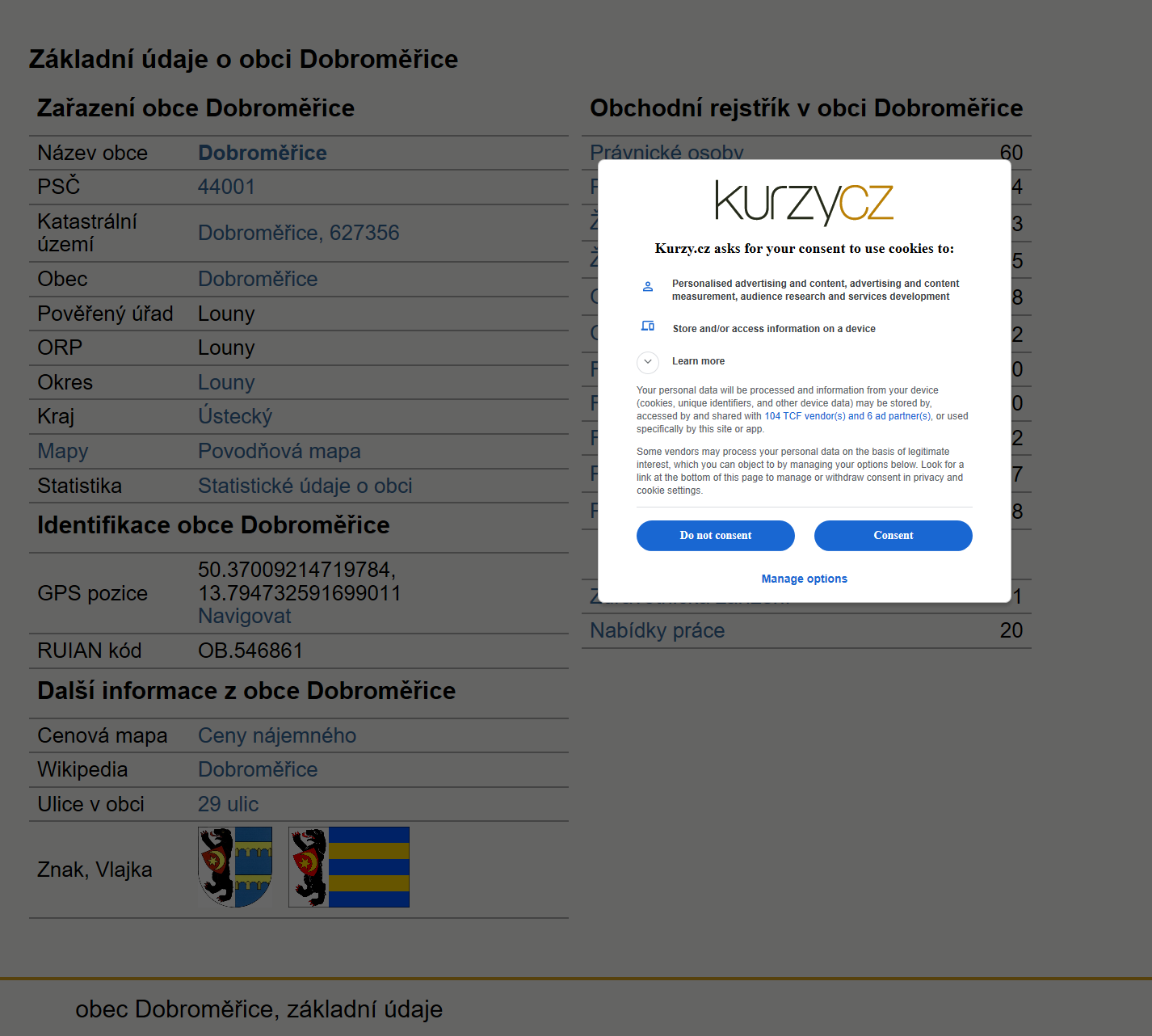Click the Consent button
The height and width of the screenshot is (1036, 1152).
click(x=893, y=536)
